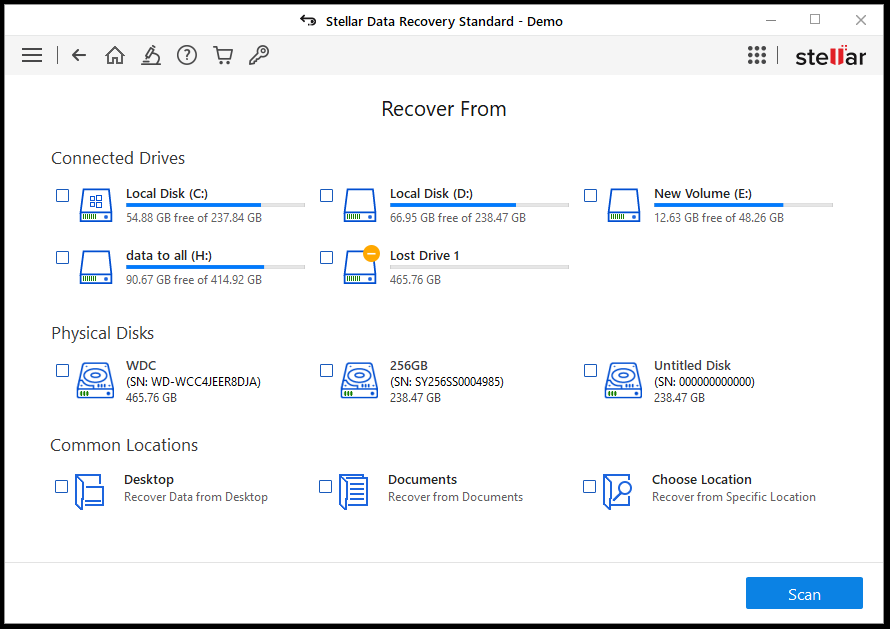Click the title bar recovery arrow icon

pyautogui.click(x=308, y=21)
